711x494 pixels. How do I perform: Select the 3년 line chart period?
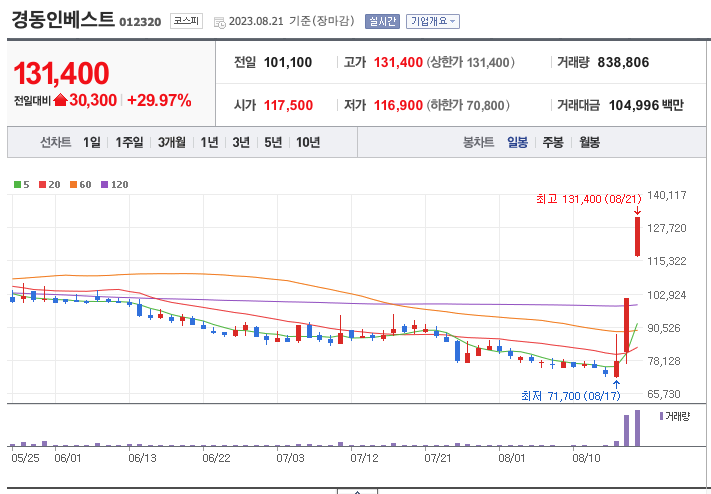pyautogui.click(x=241, y=142)
